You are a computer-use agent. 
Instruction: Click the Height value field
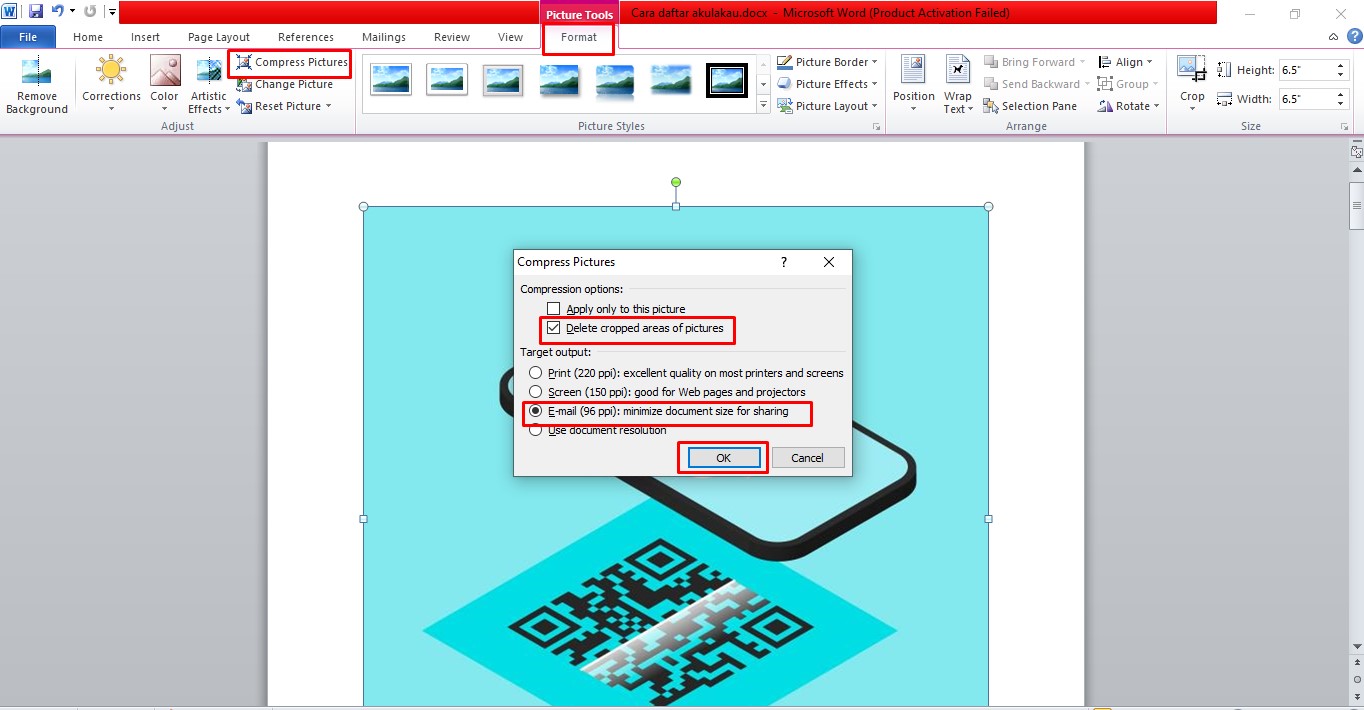click(x=1306, y=70)
